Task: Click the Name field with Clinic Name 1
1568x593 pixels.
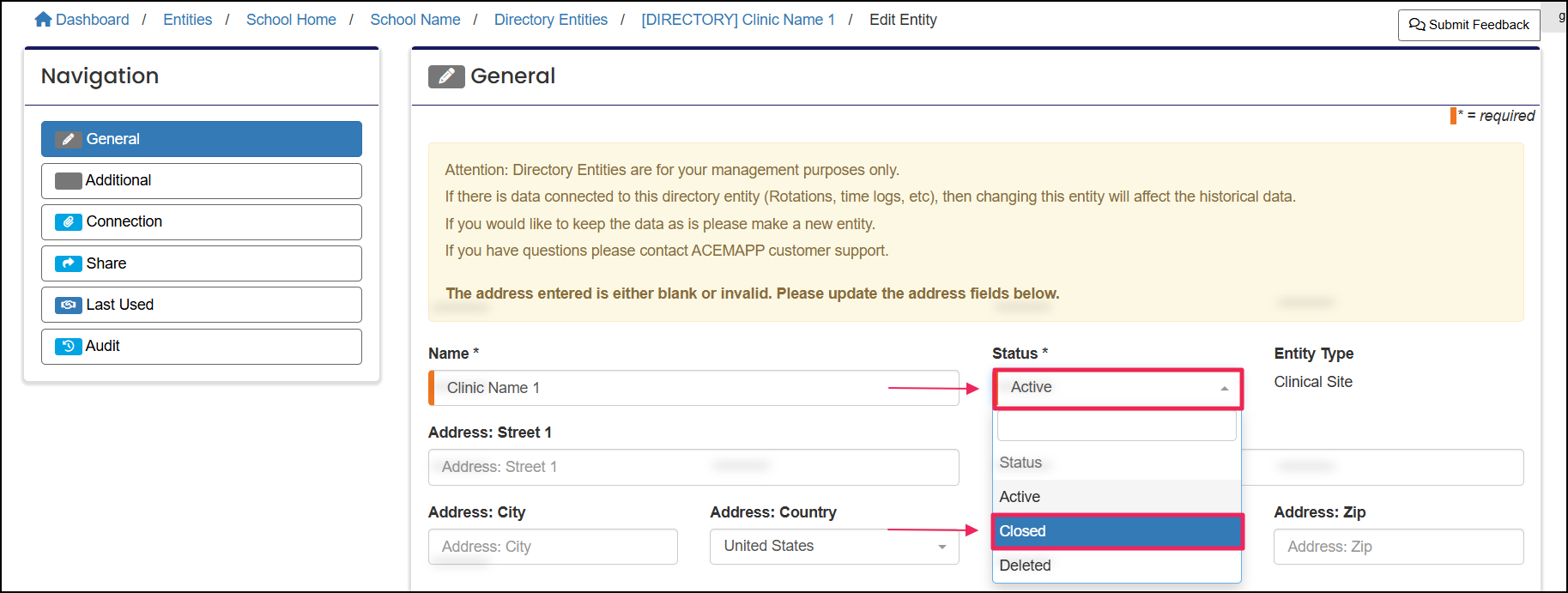Action: (x=693, y=388)
